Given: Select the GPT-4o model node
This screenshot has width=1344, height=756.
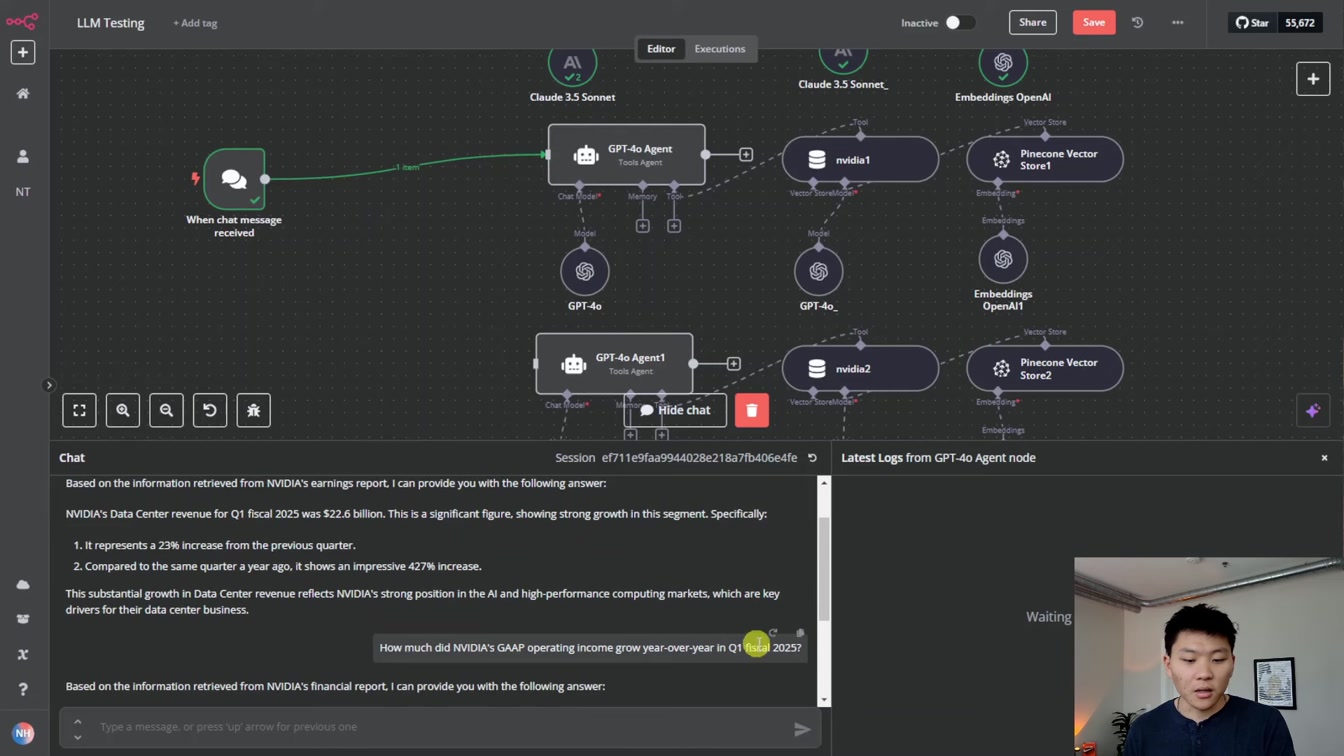Looking at the screenshot, I should tap(585, 271).
